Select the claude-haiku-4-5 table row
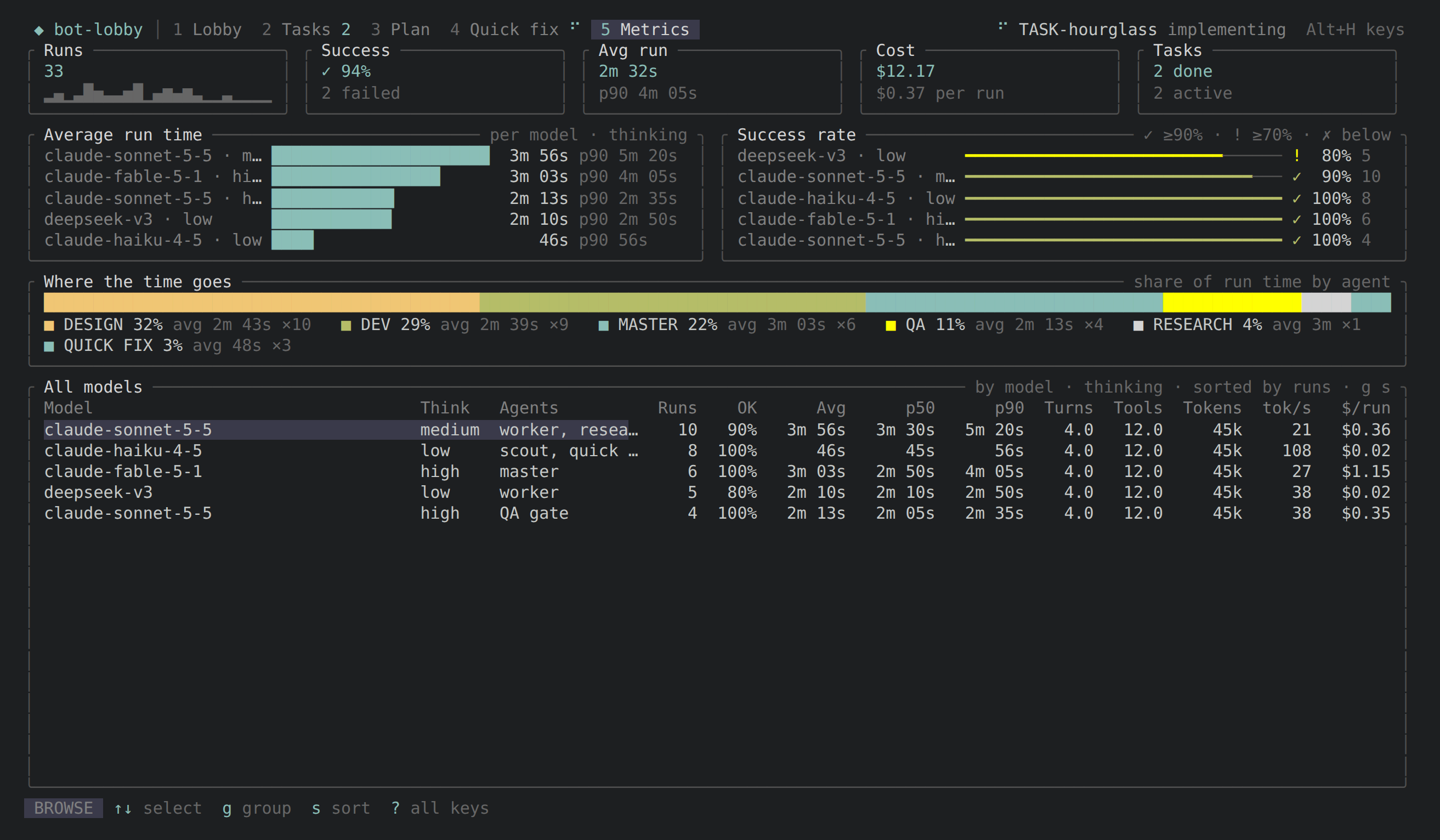 (x=717, y=451)
